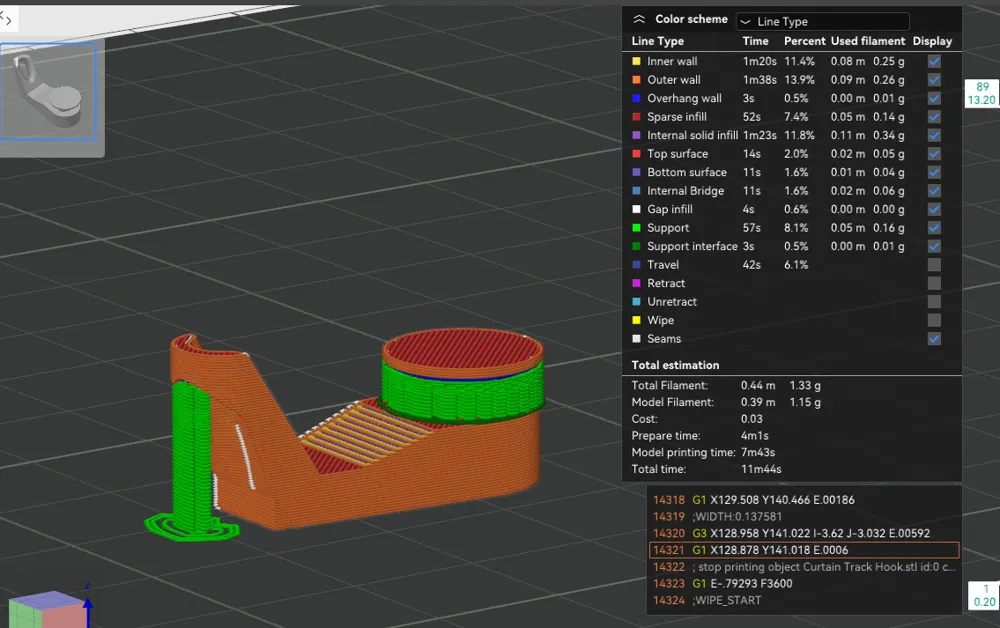1000x628 pixels.
Task: Click the view orientation cube
Action: [48, 609]
